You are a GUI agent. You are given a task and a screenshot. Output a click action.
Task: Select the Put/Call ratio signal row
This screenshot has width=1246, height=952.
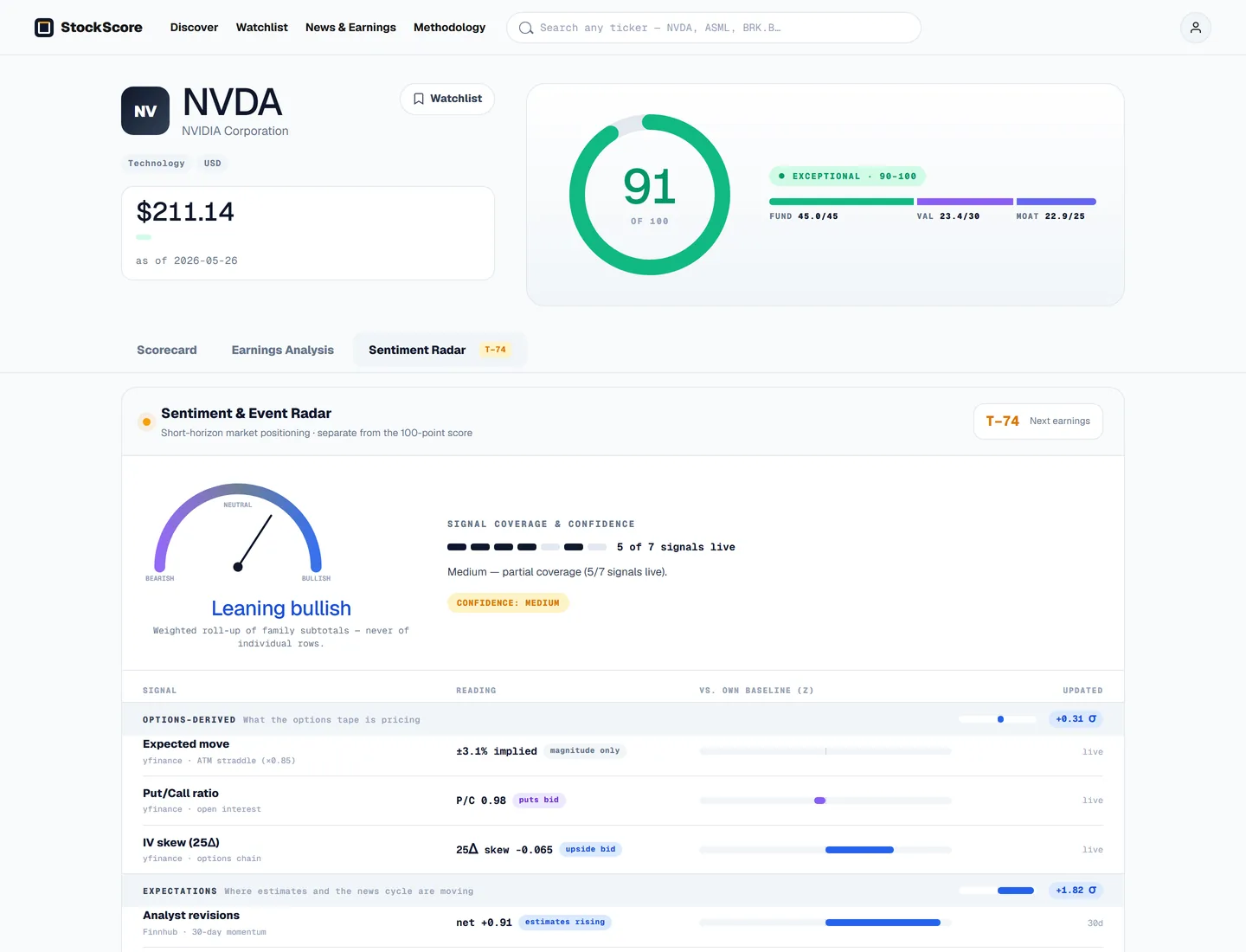pos(623,801)
